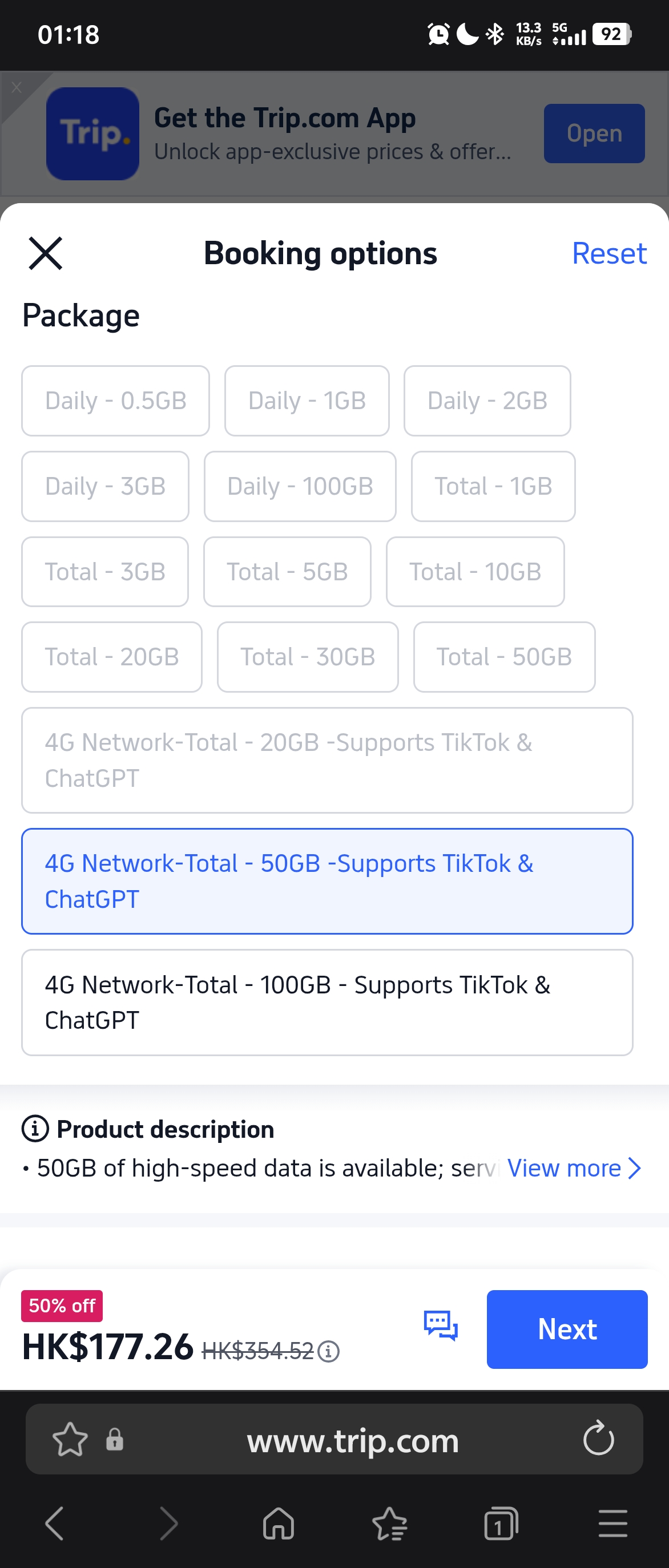This screenshot has width=669, height=1568.
Task: Open the browser hamburger menu
Action: coord(612,1523)
